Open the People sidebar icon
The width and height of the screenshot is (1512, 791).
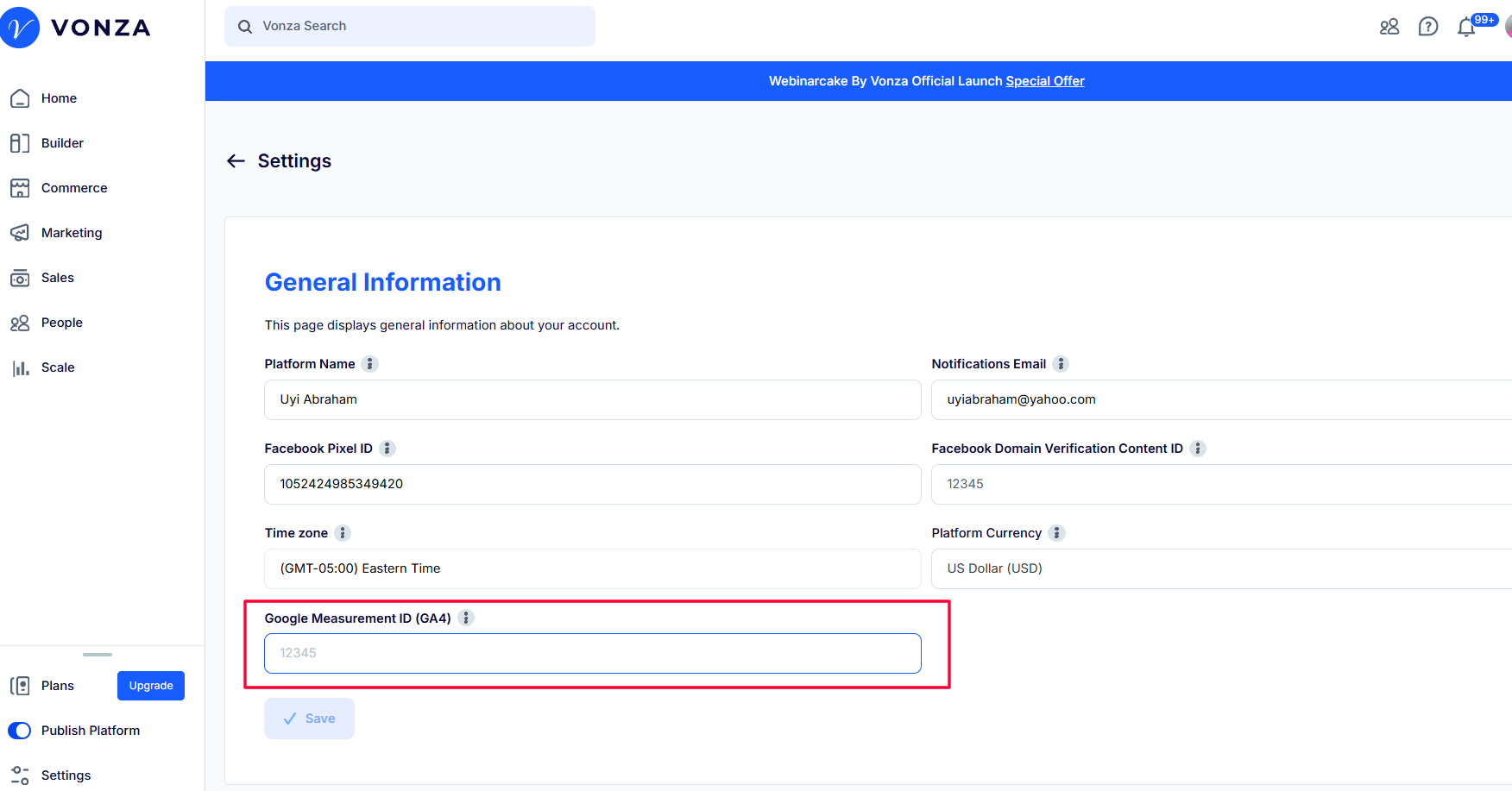20,323
